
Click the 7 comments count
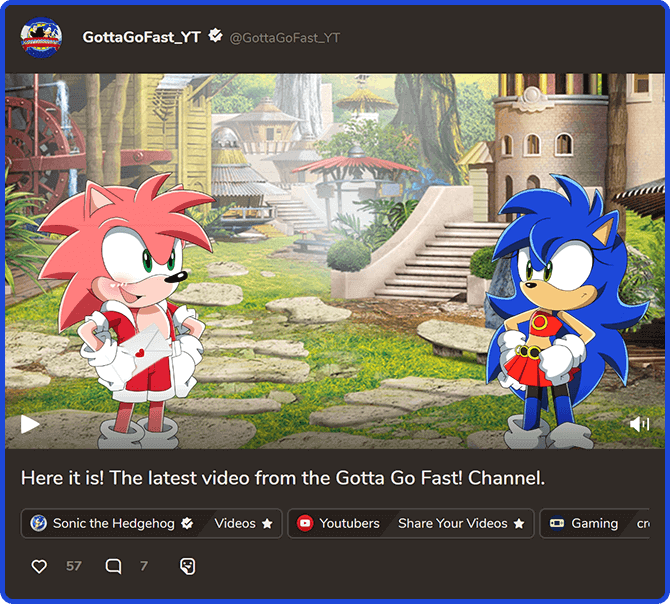[x=144, y=566]
